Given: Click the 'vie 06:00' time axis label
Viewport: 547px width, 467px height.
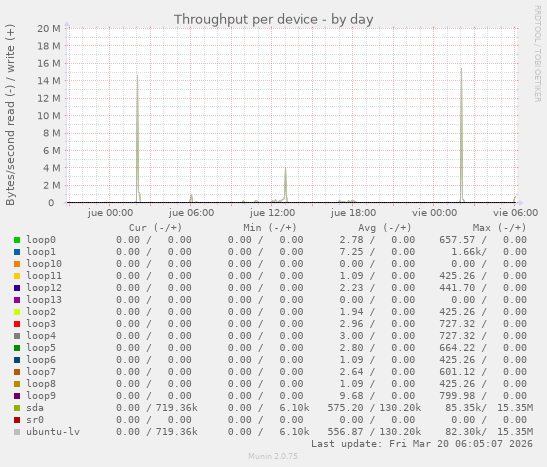Looking at the screenshot, I should pos(515,213).
